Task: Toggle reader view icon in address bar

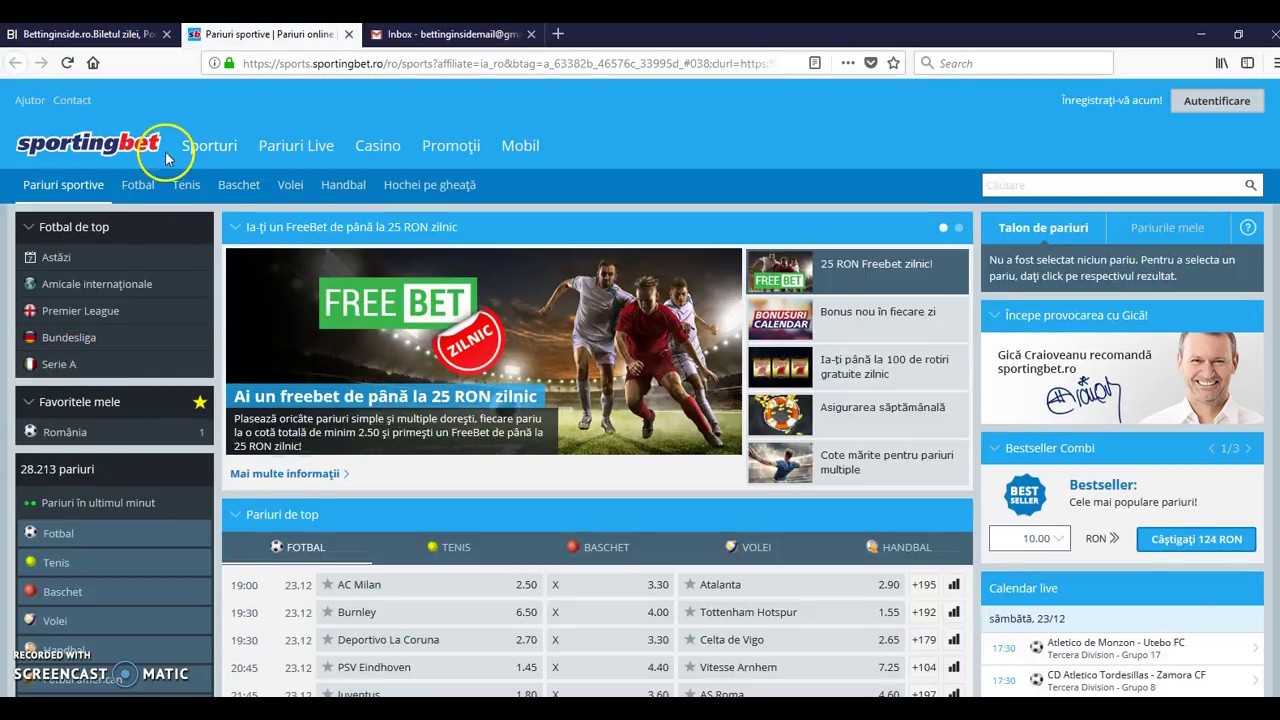Action: (815, 63)
